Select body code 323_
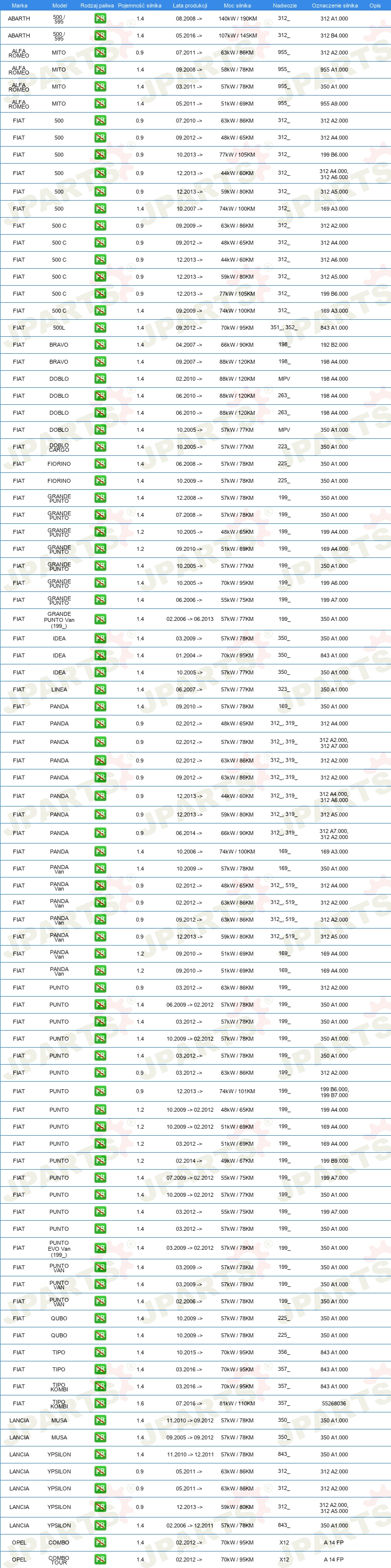 [x=284, y=689]
